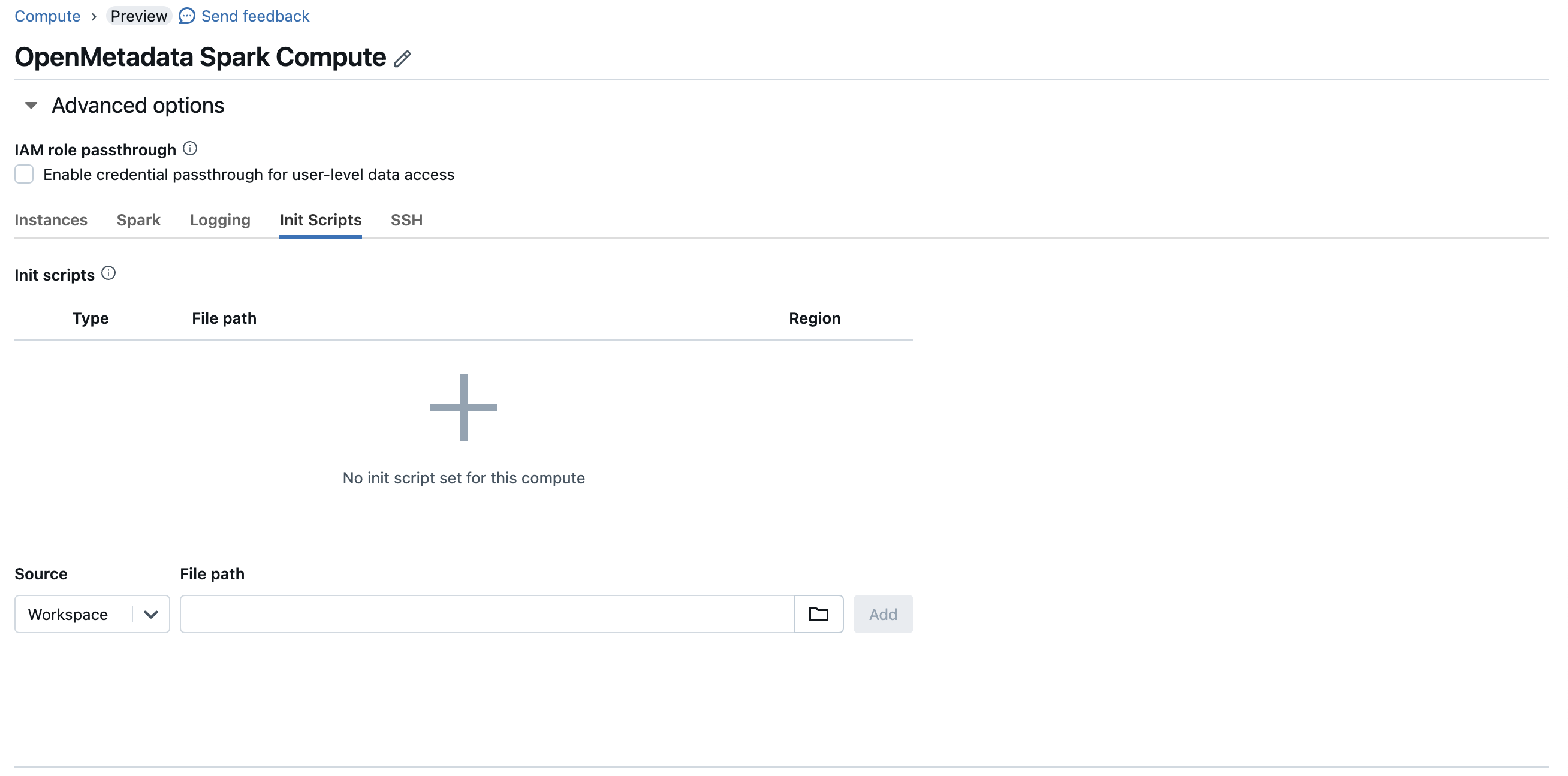Image resolution: width=1568 pixels, height=776 pixels.
Task: Navigate back via the Compute breadcrumb link
Action: [x=47, y=16]
